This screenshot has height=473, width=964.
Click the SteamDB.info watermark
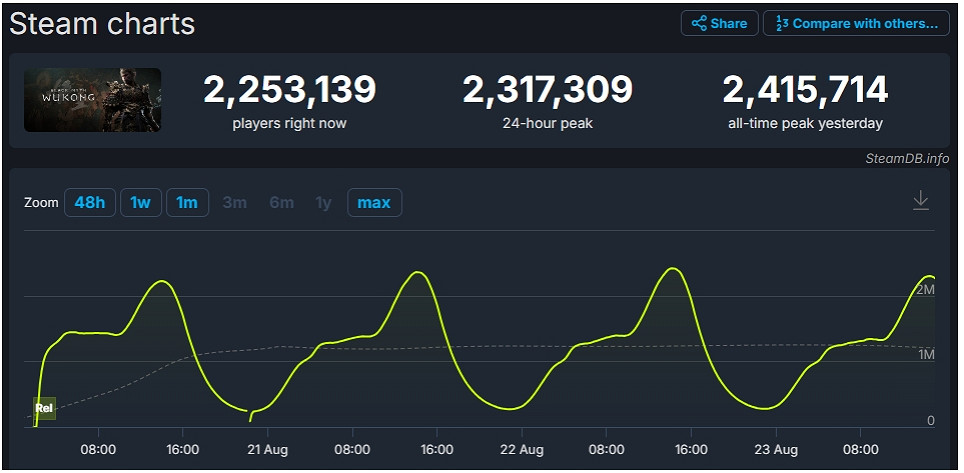coord(907,158)
